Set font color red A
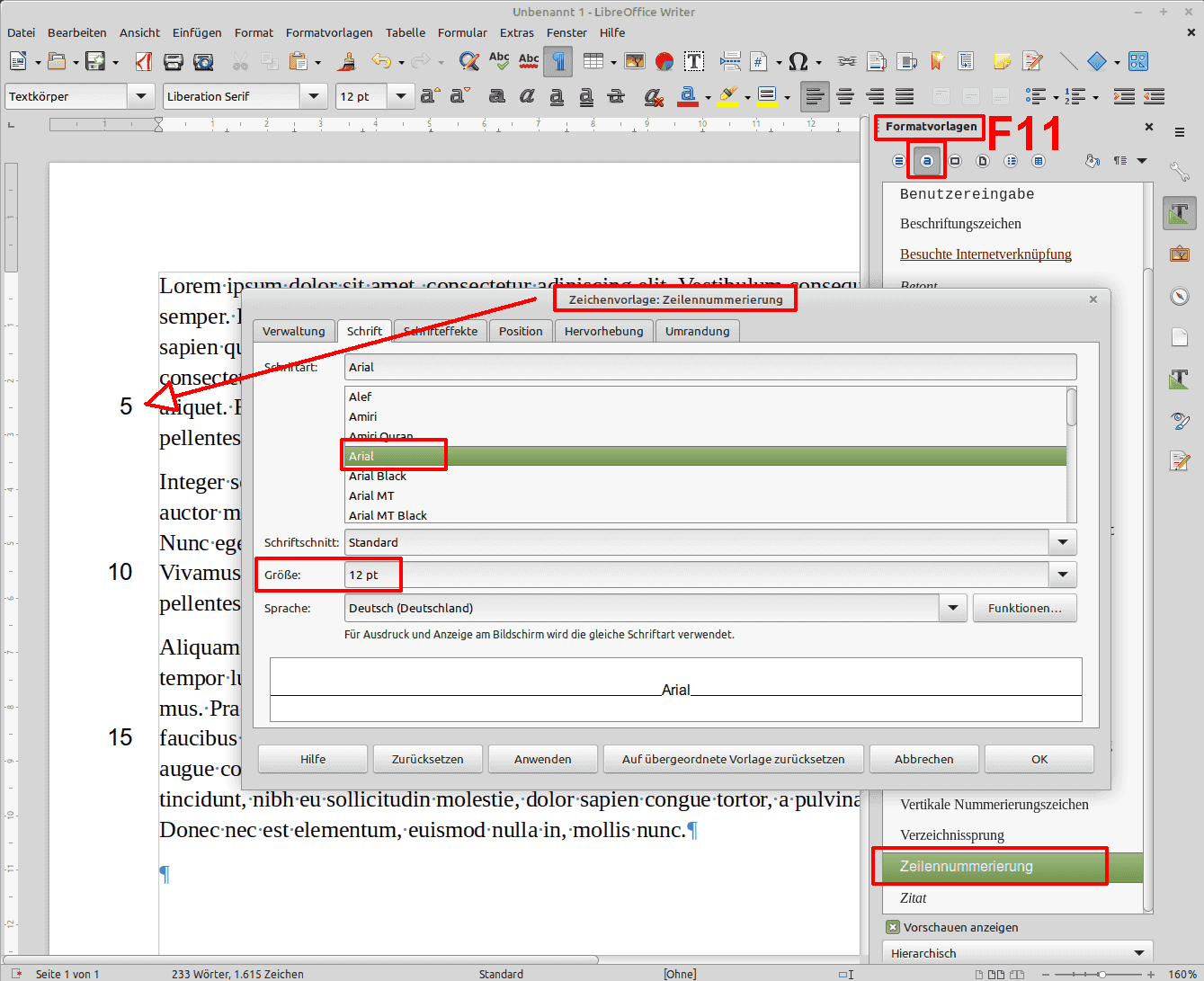The width and height of the screenshot is (1204, 981). point(688,96)
